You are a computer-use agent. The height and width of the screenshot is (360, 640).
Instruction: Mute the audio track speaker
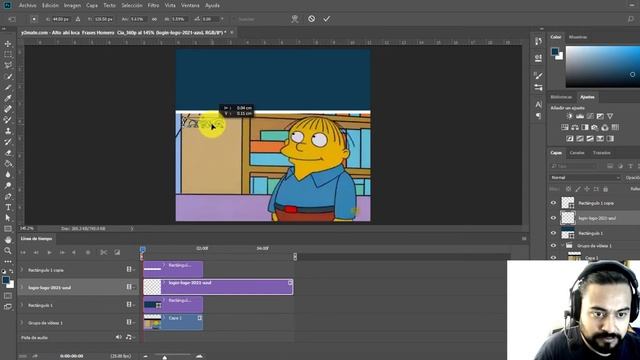[x=118, y=337]
